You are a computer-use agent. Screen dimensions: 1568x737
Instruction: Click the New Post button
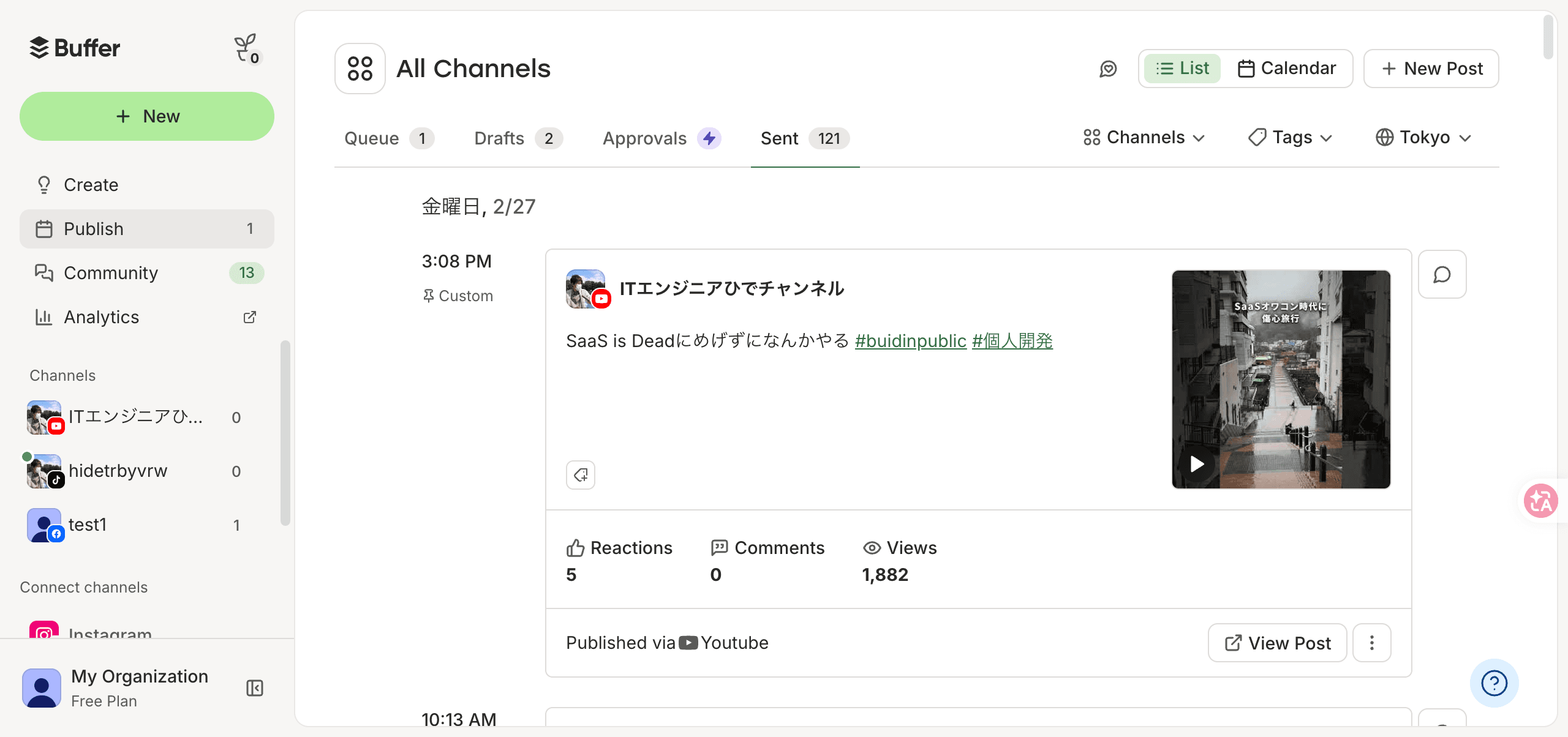1431,68
